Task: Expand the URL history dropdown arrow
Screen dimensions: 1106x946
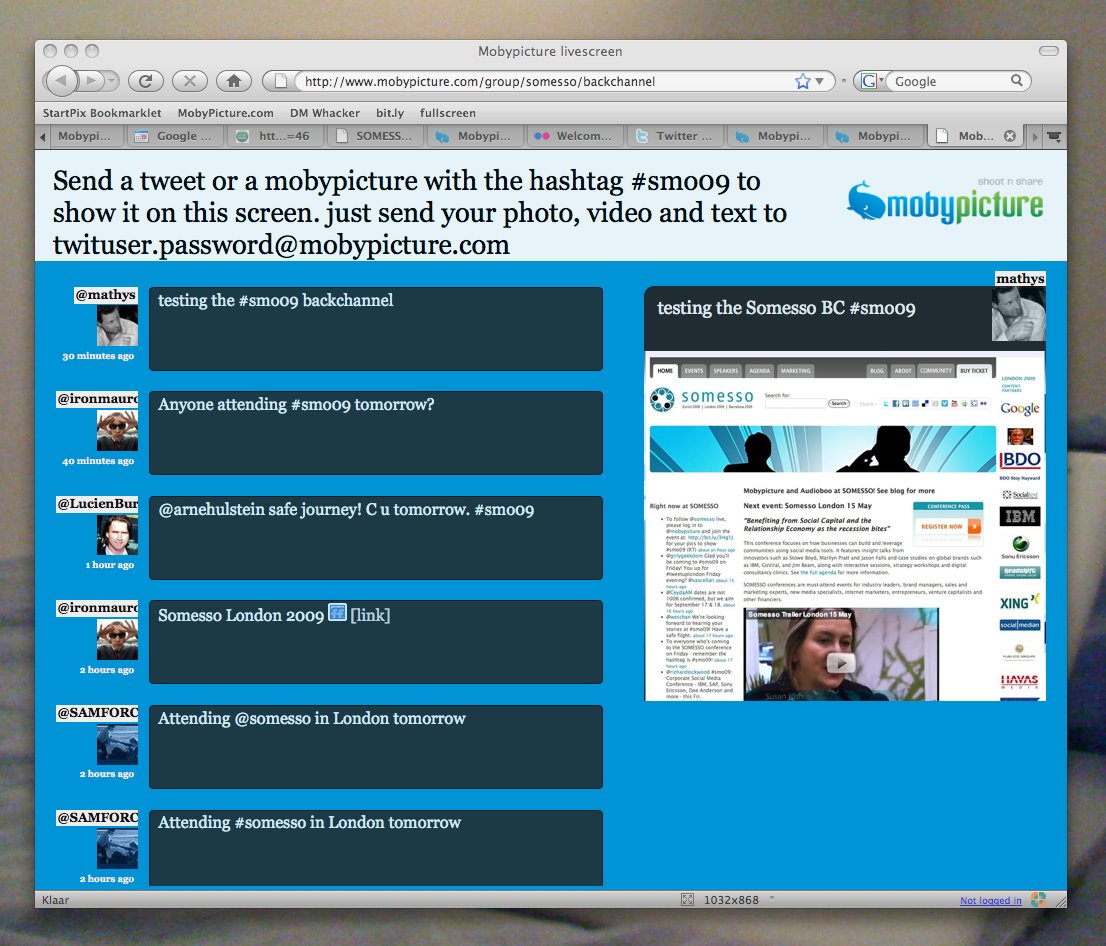Action: (x=820, y=81)
